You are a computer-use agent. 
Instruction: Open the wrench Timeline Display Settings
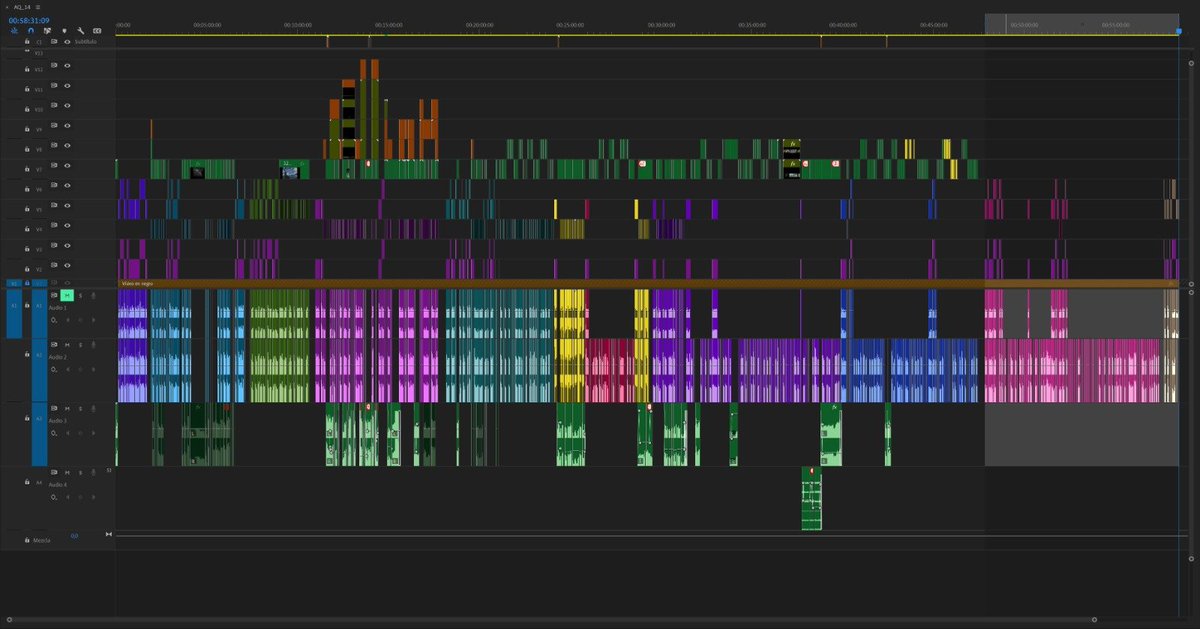(x=80, y=31)
